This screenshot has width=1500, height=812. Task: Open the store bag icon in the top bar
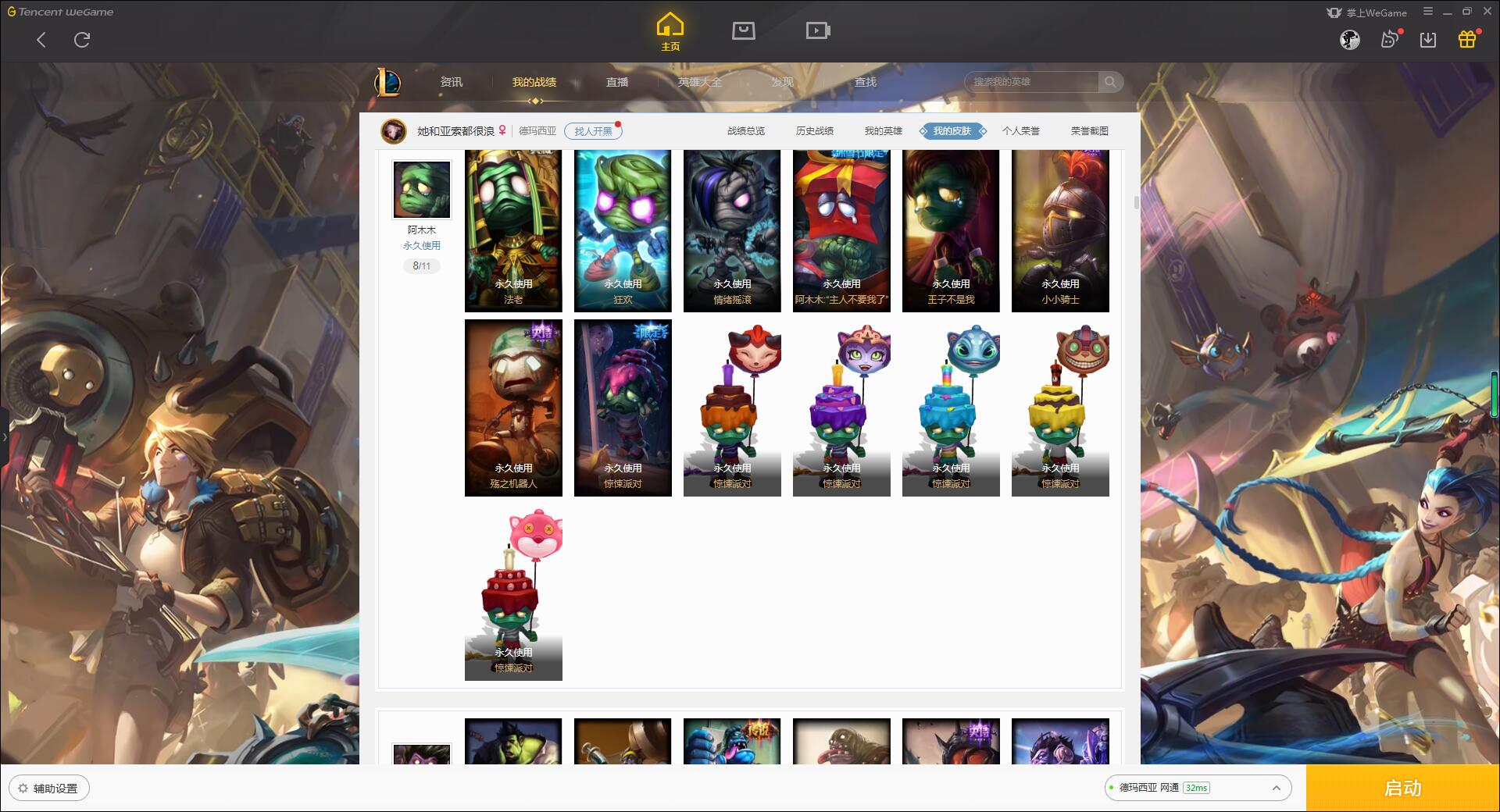(743, 30)
